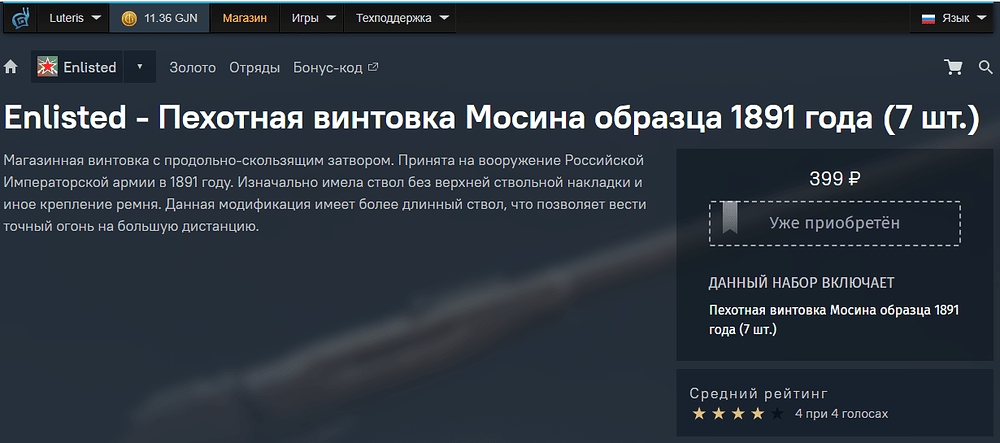Expand the Игры dropdown menu
This screenshot has height=443, width=1000.
coord(313,18)
